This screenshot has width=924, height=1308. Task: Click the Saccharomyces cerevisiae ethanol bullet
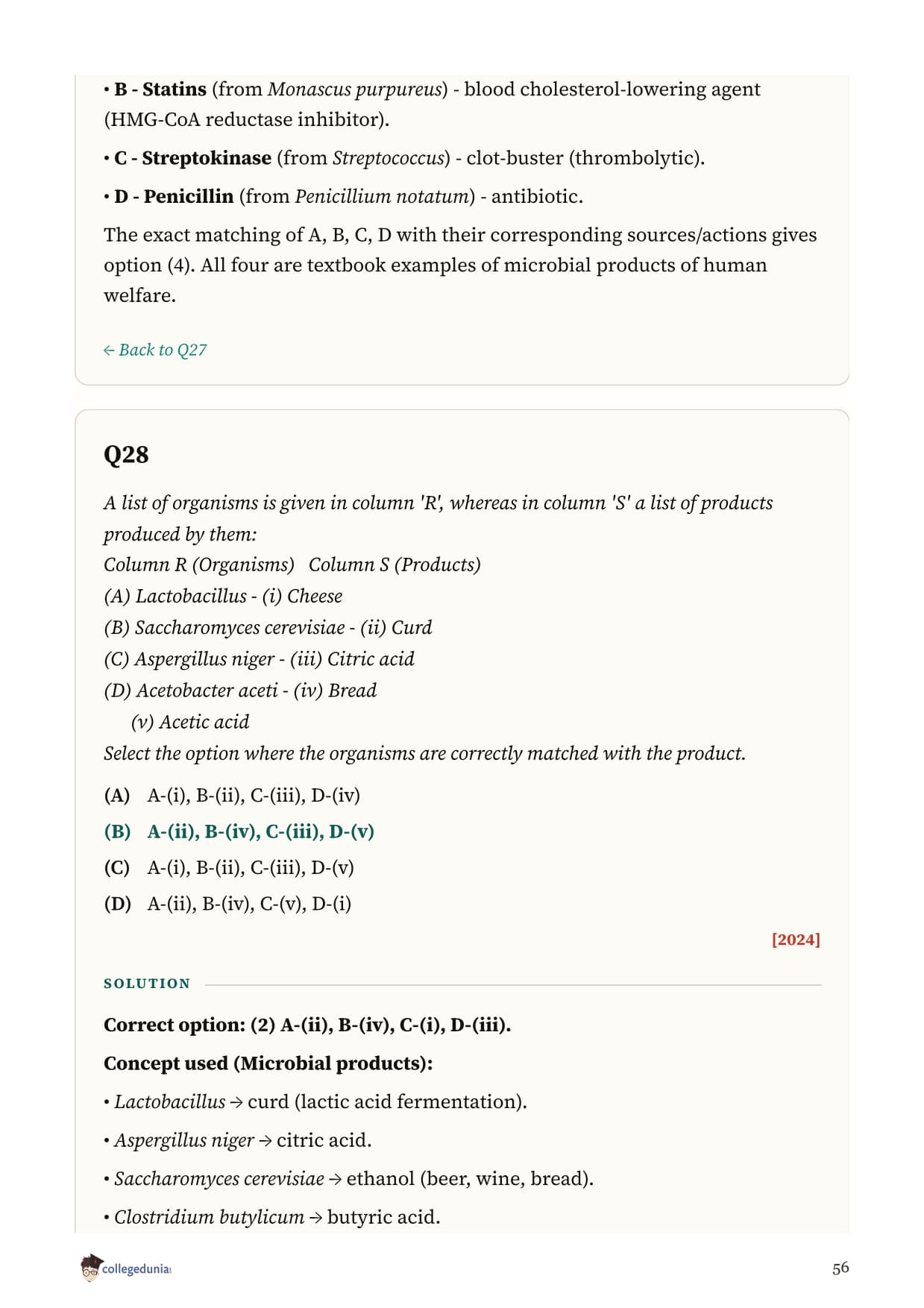coord(349,1179)
